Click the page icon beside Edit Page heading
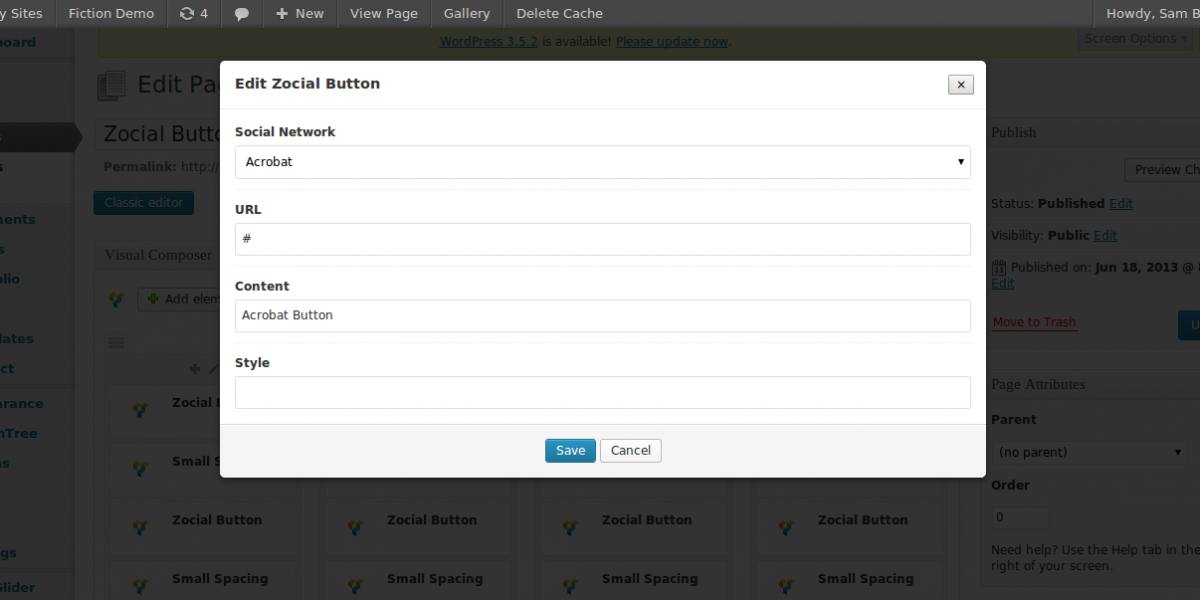Screen dimensions: 1200x600 tap(112, 85)
